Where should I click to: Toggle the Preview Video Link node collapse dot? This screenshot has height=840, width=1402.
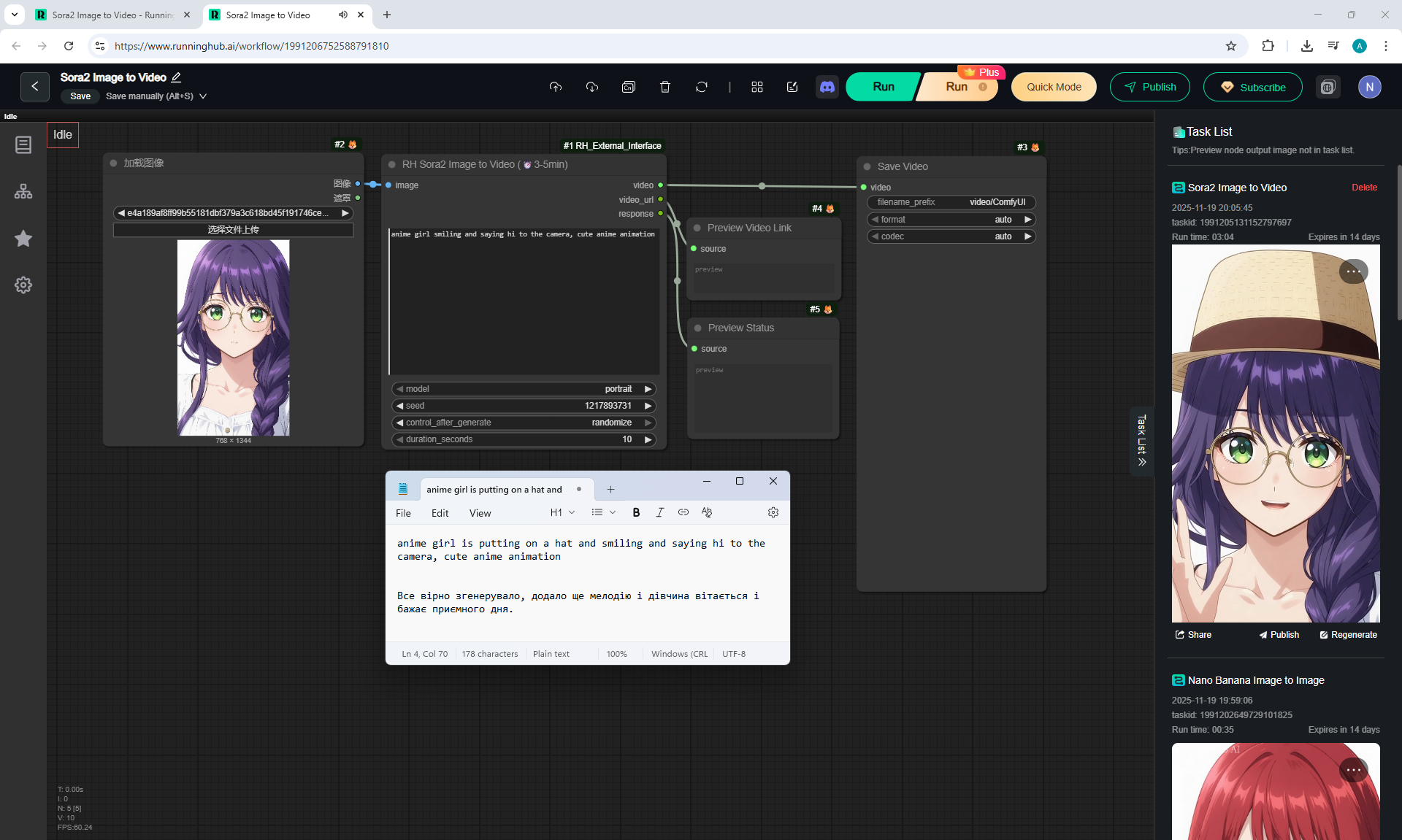pos(697,228)
